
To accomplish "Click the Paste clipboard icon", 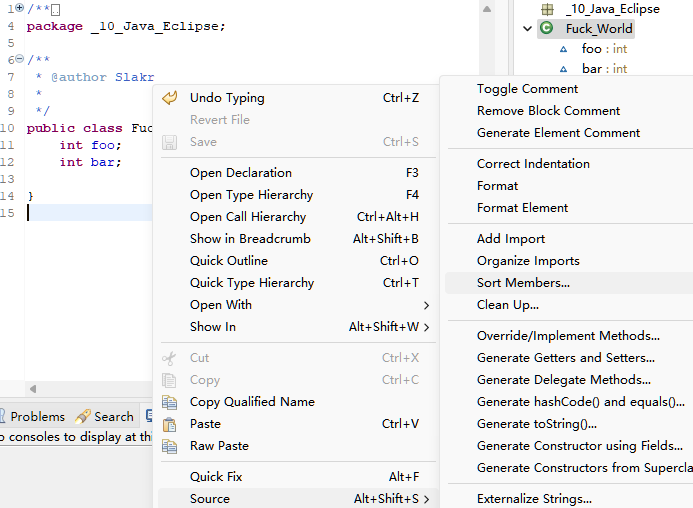I will 169,424.
